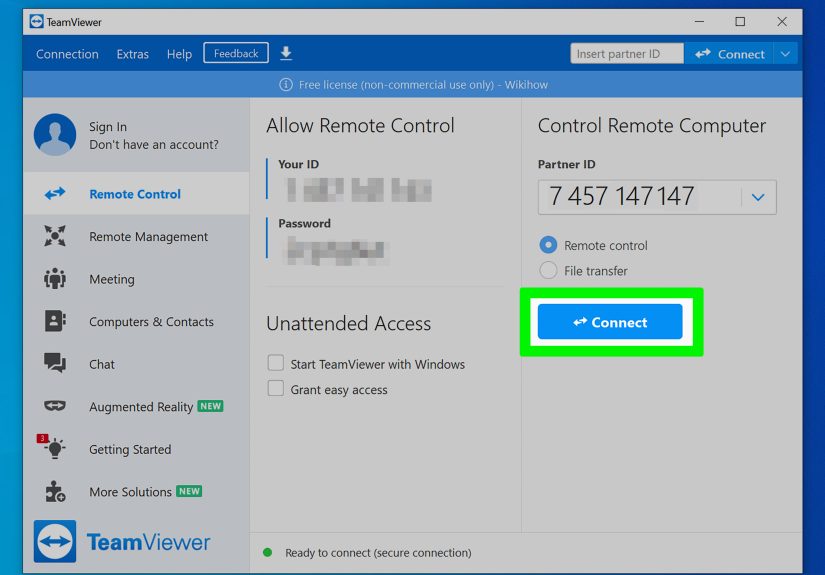This screenshot has width=825, height=575.
Task: Click the Augmented Reality goggles icon
Action: 55,406
